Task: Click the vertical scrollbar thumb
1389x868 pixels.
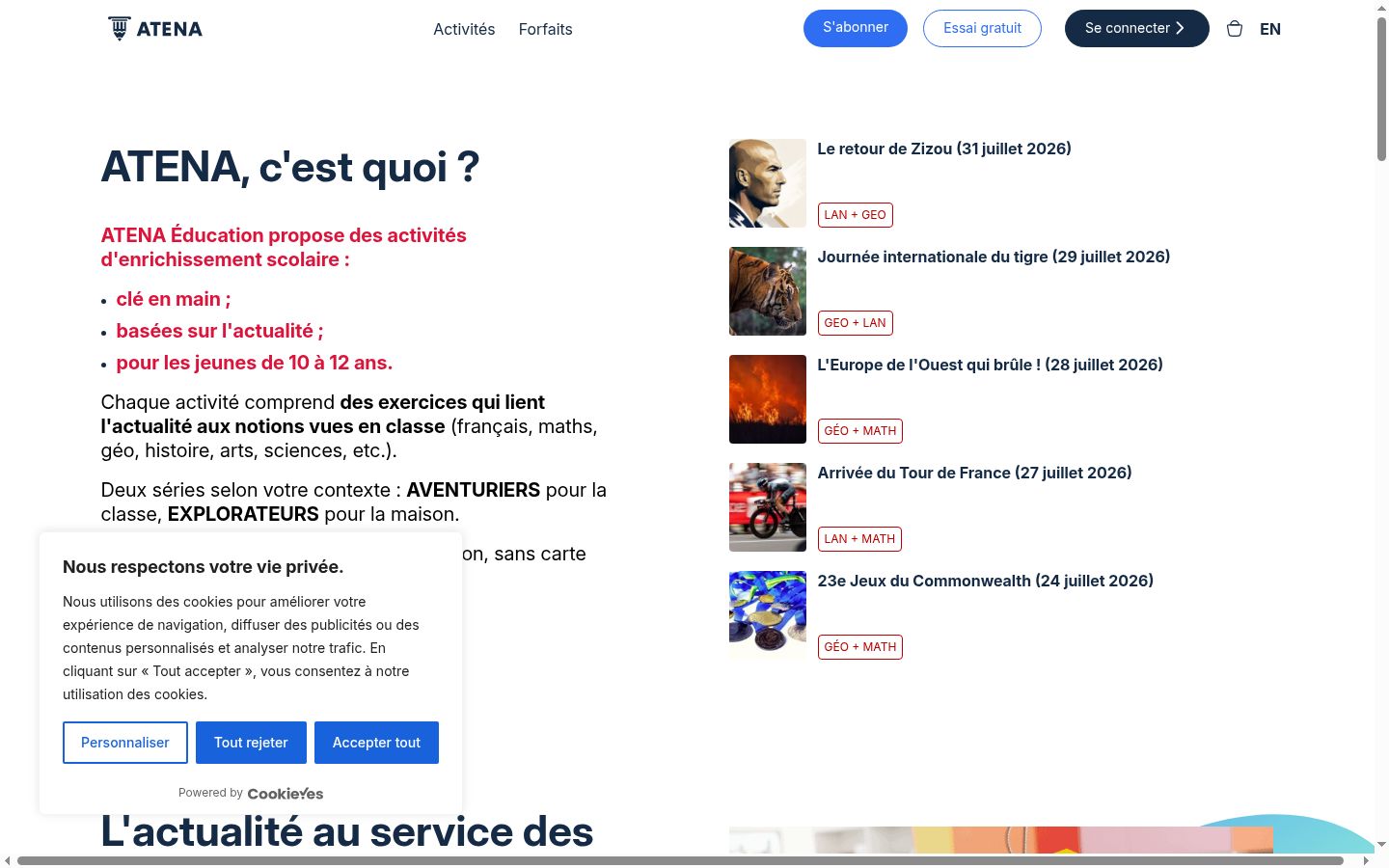Action: click(x=1381, y=87)
